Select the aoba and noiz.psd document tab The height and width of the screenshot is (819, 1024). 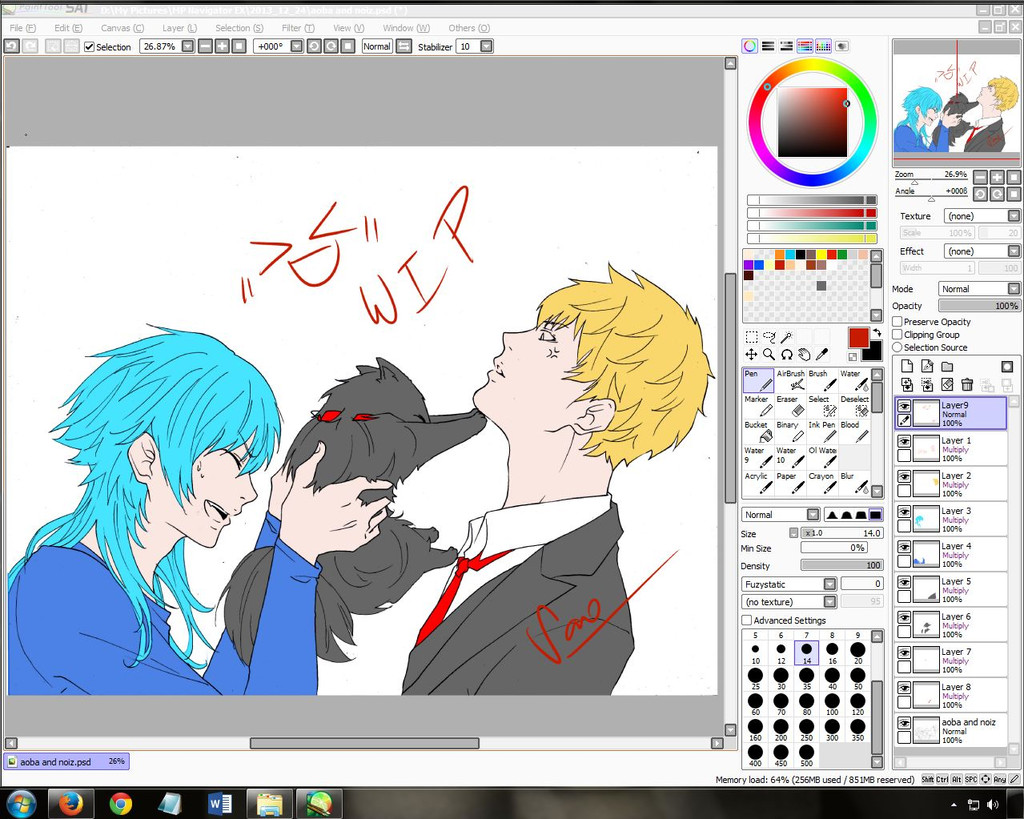click(67, 762)
